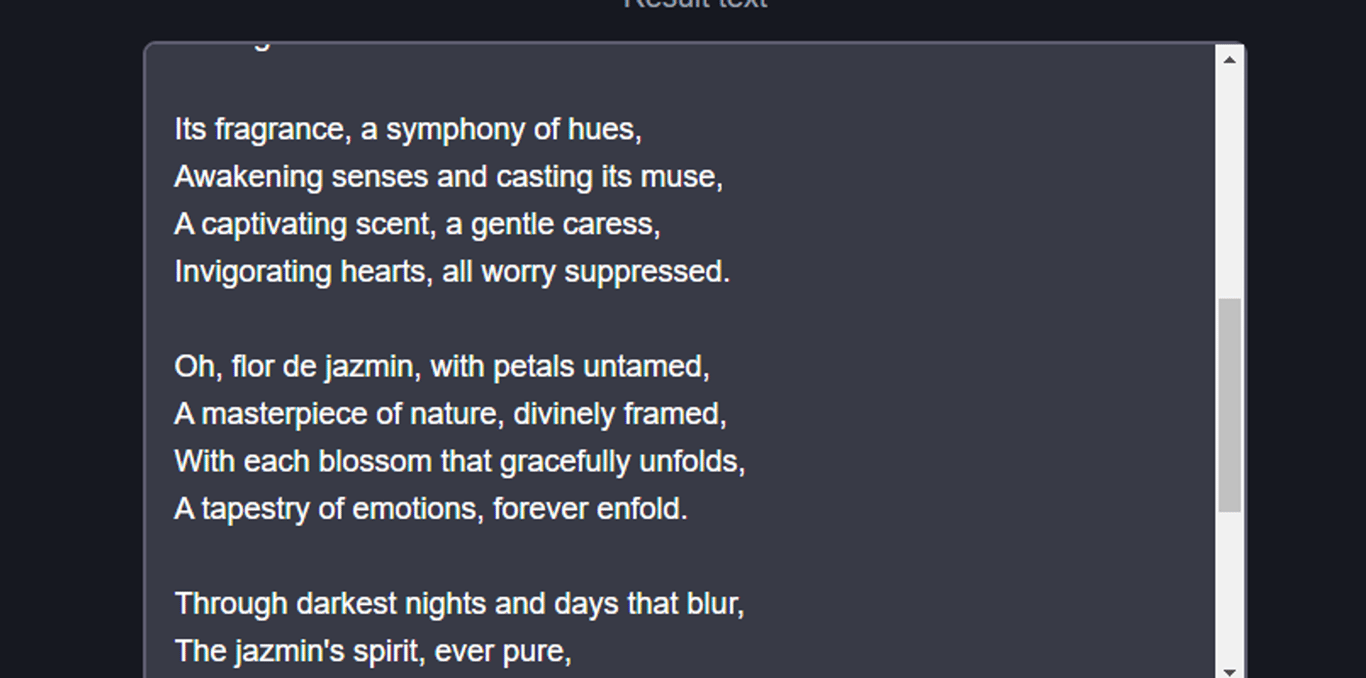Click line "With each blossom that gracefully unfolds"
1366x678 pixels.
(460, 462)
